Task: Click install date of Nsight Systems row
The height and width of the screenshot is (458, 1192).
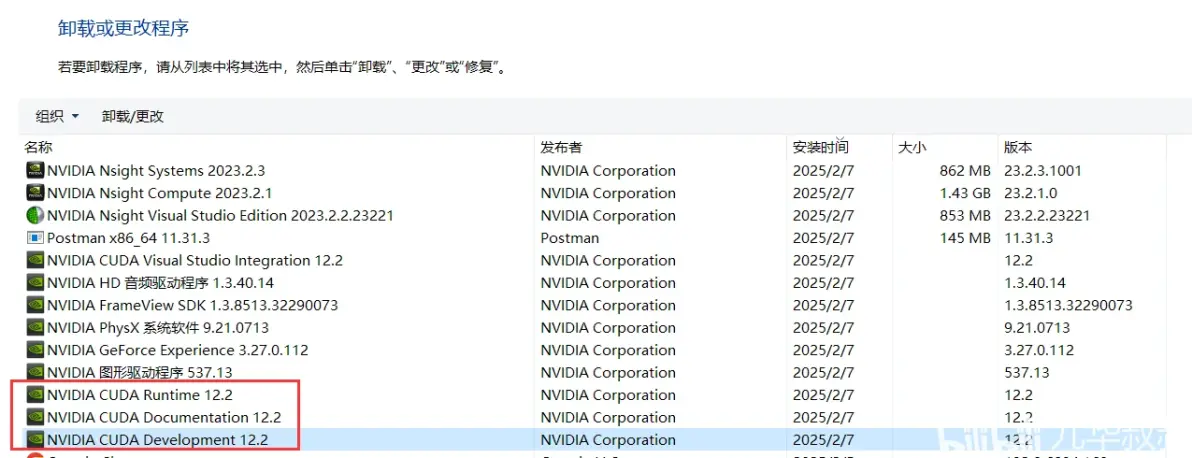Action: tap(823, 170)
